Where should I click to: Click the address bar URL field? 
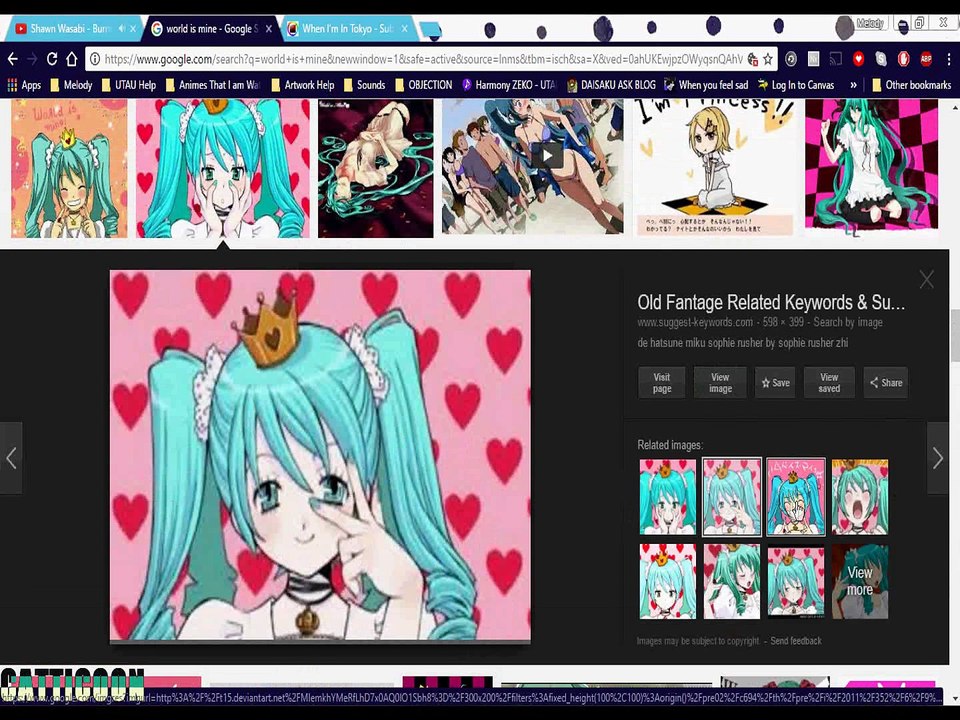[422, 59]
